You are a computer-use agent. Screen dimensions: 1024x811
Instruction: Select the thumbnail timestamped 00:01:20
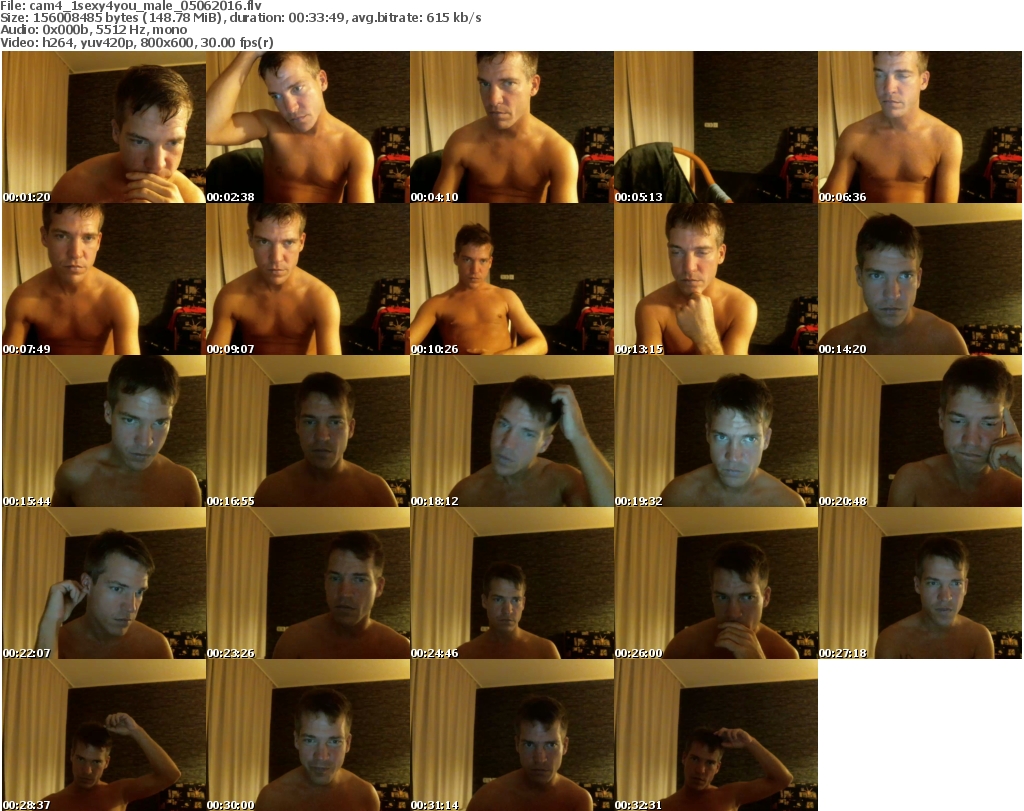click(x=104, y=127)
